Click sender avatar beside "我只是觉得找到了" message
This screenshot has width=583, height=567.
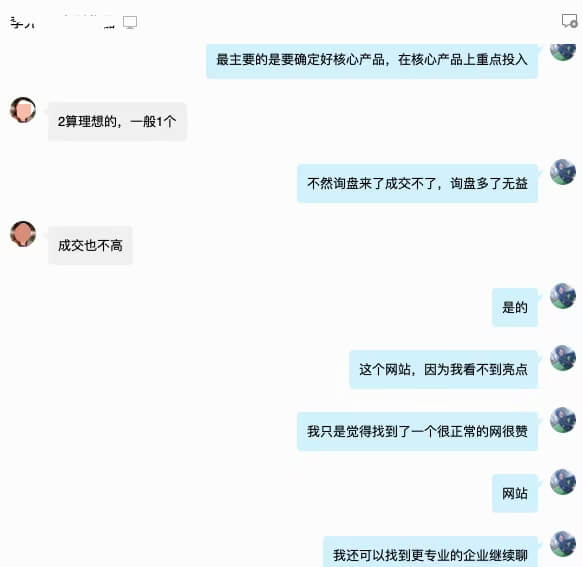click(563, 420)
